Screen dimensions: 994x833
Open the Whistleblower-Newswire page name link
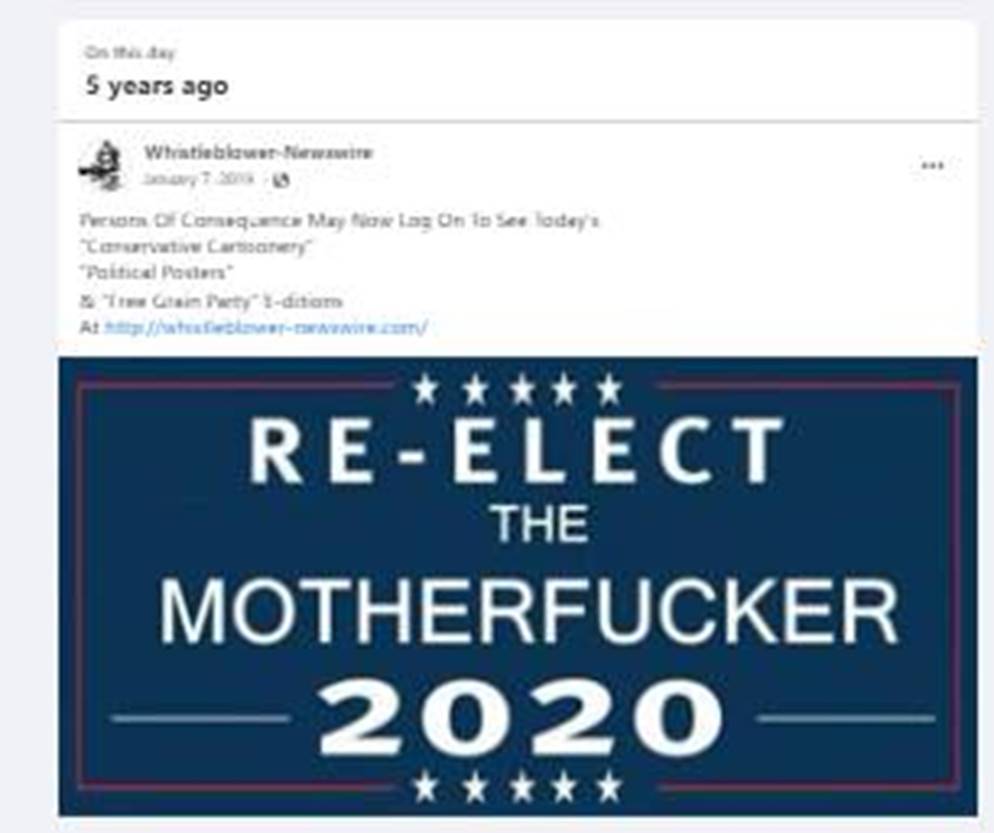point(258,152)
